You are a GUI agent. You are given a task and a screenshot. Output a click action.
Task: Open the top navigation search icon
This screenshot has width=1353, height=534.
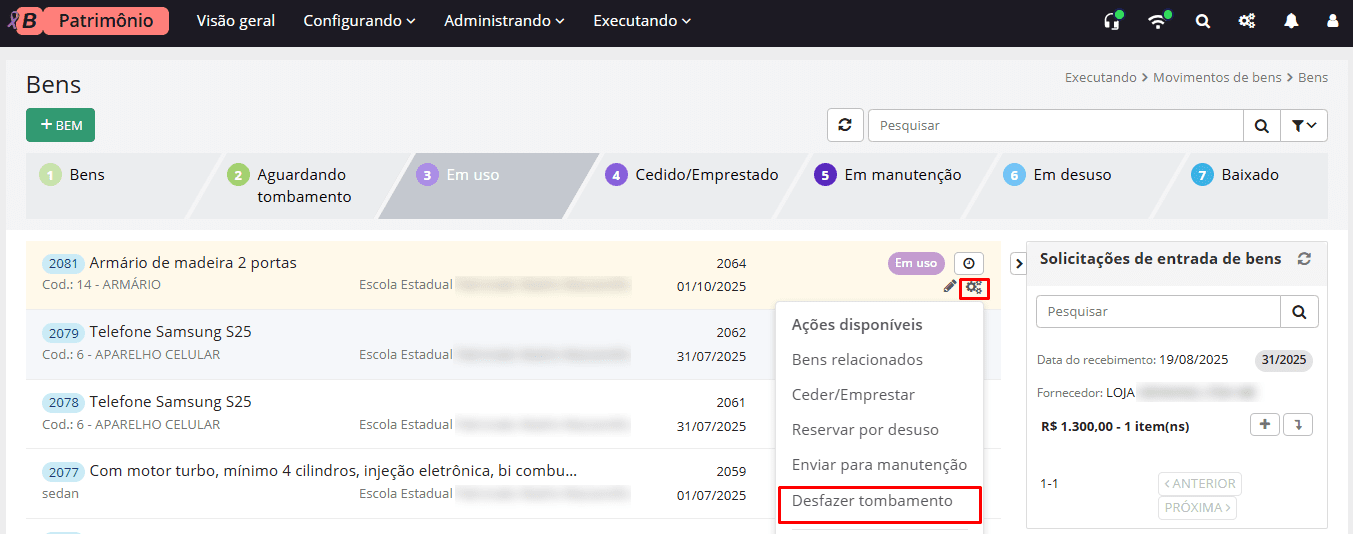pos(1203,21)
